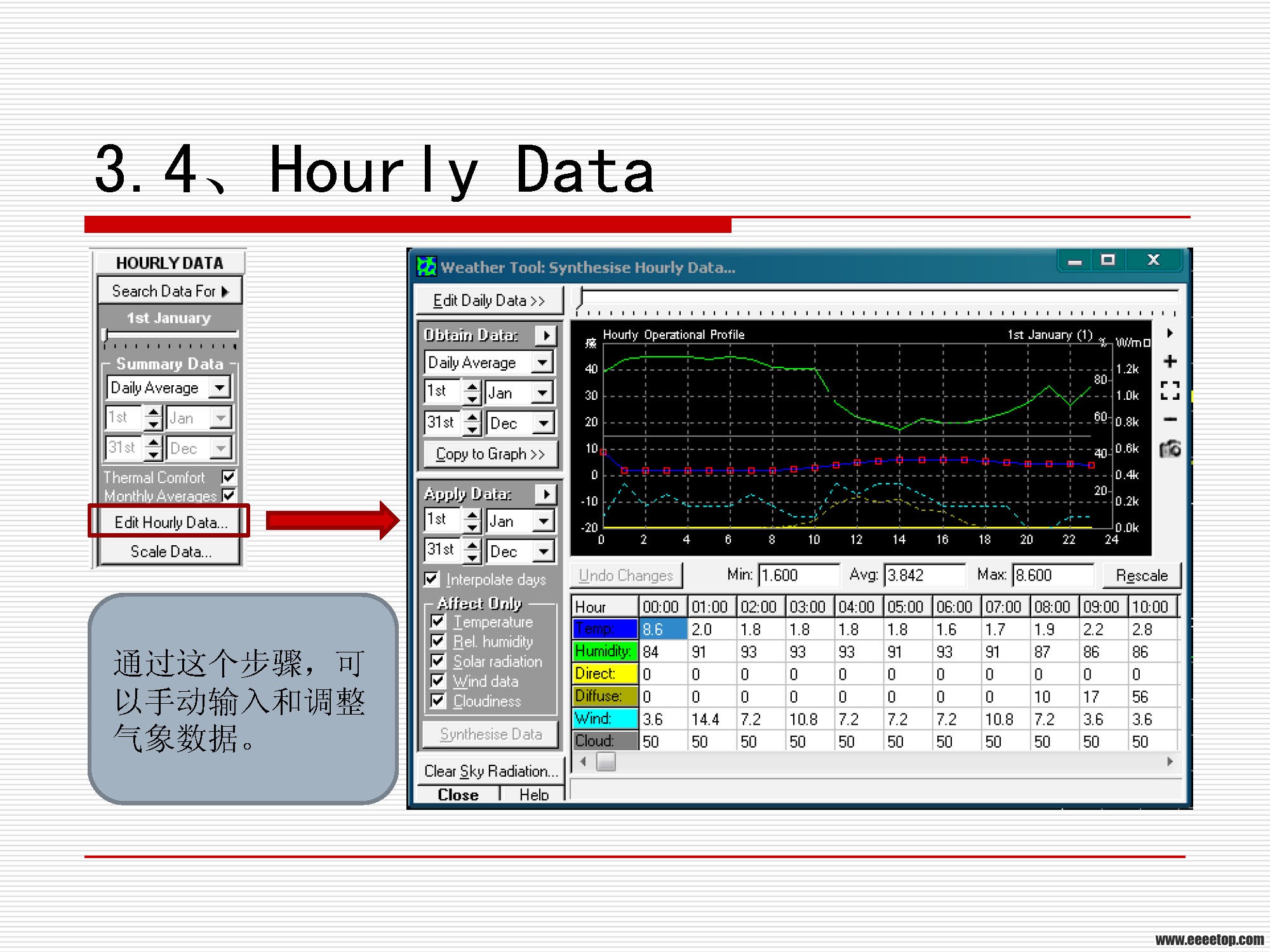1270x952 pixels.
Task: Click the fit-to-view brackets icon beside graph
Action: (x=1170, y=390)
